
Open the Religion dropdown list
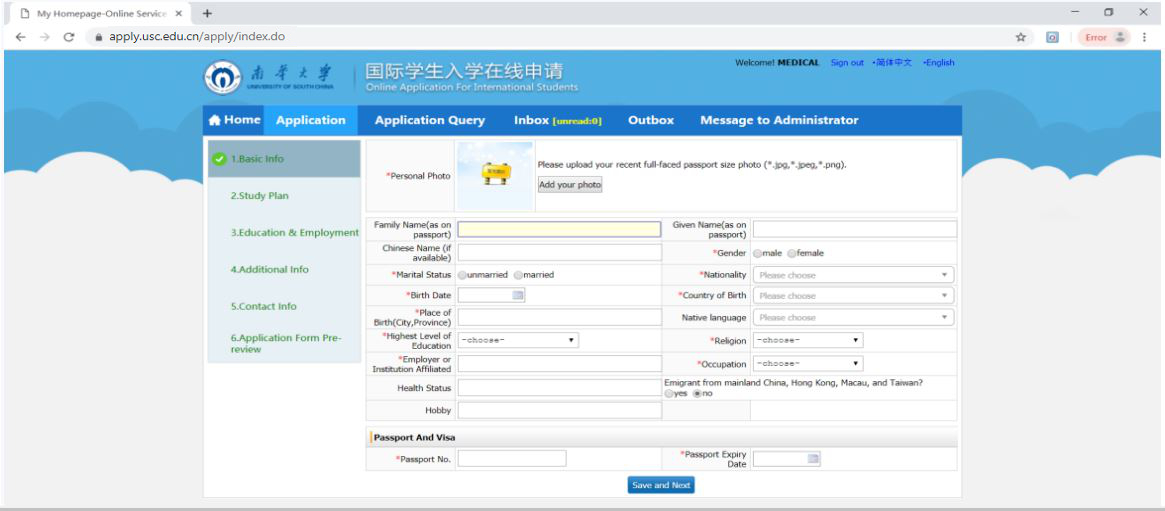tap(808, 340)
